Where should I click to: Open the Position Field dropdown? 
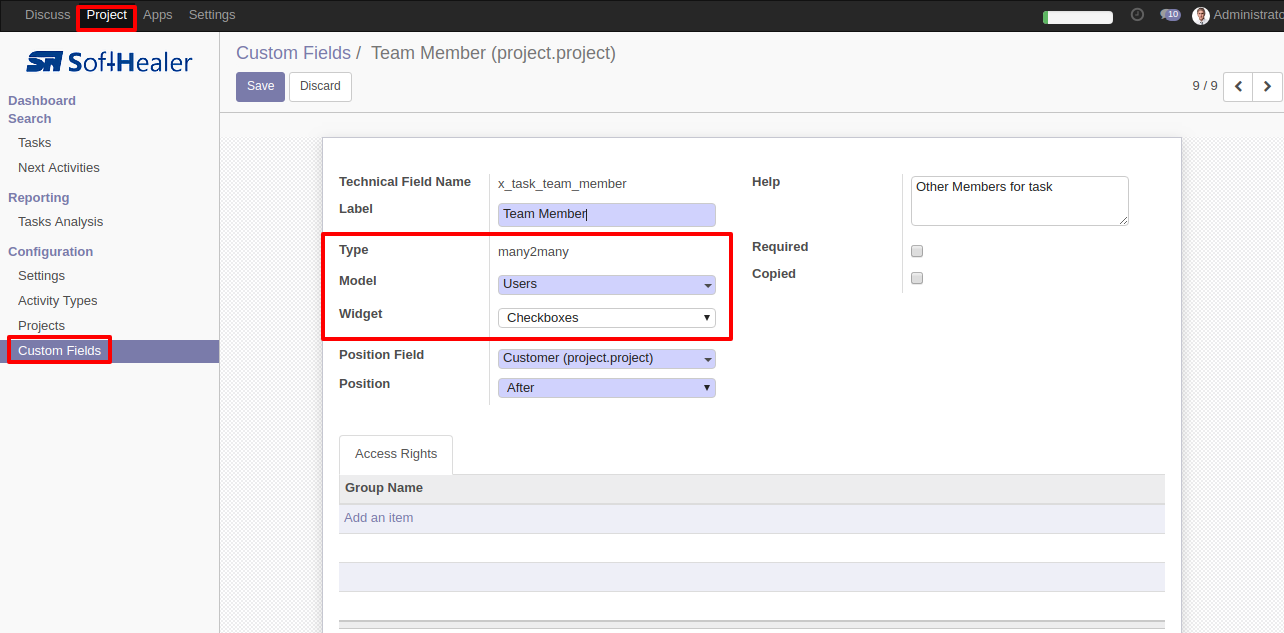tap(607, 358)
